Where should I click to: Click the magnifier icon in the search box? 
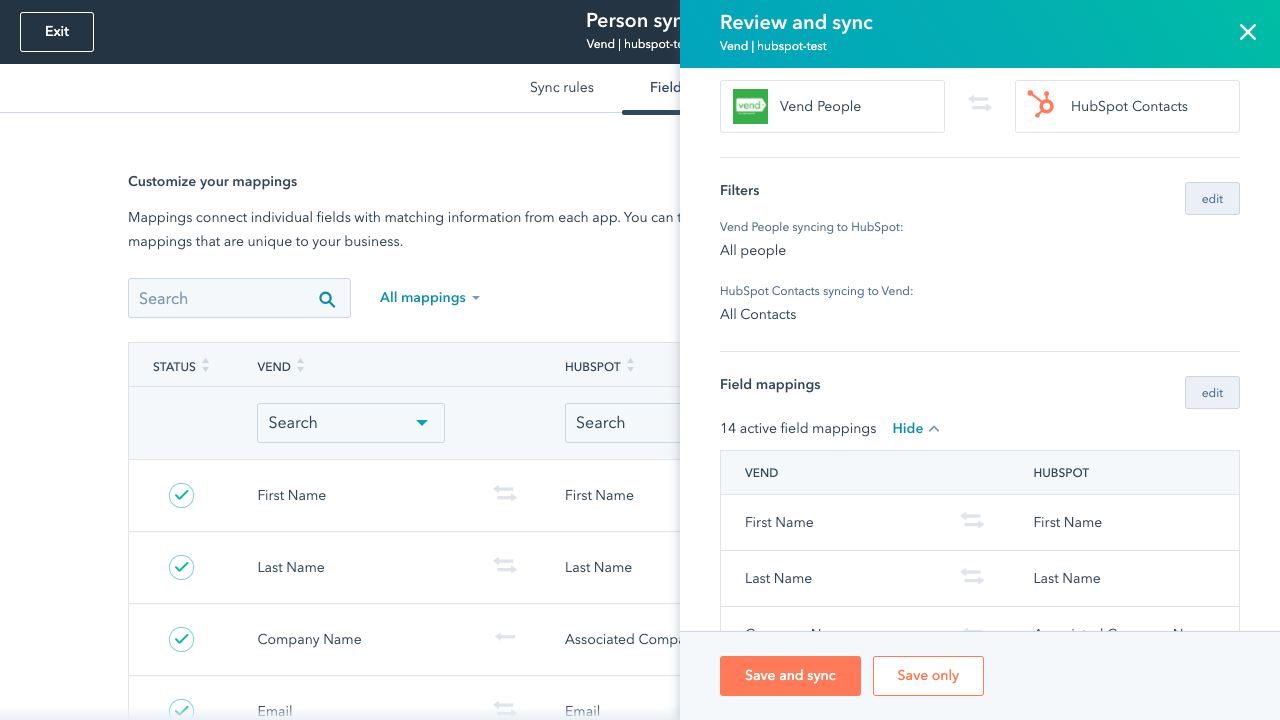[327, 299]
